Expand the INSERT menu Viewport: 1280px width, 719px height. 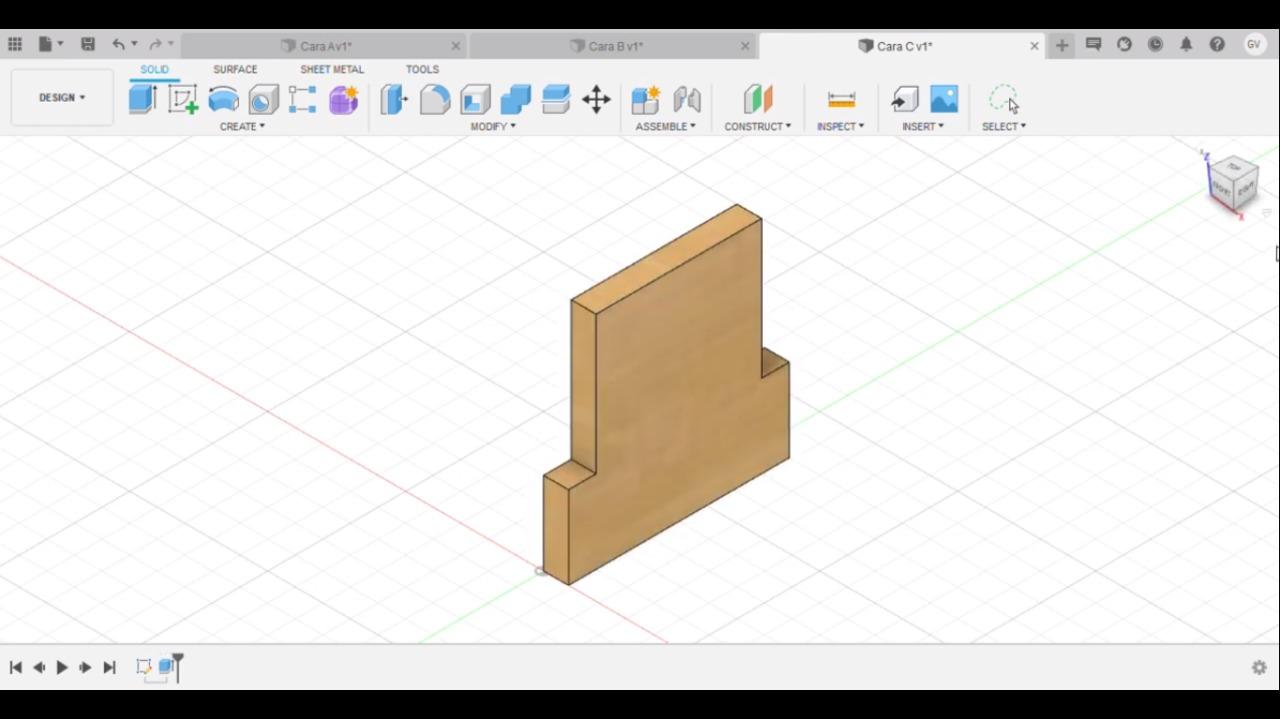(x=922, y=127)
